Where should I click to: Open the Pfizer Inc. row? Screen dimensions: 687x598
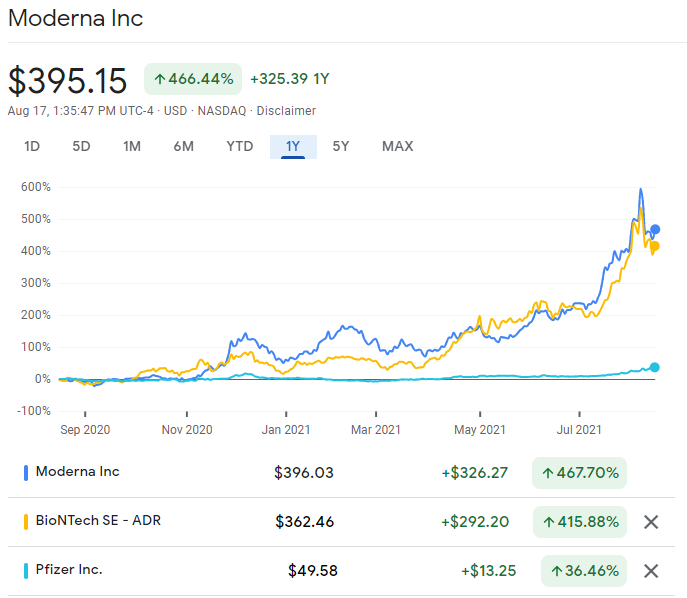pos(69,570)
